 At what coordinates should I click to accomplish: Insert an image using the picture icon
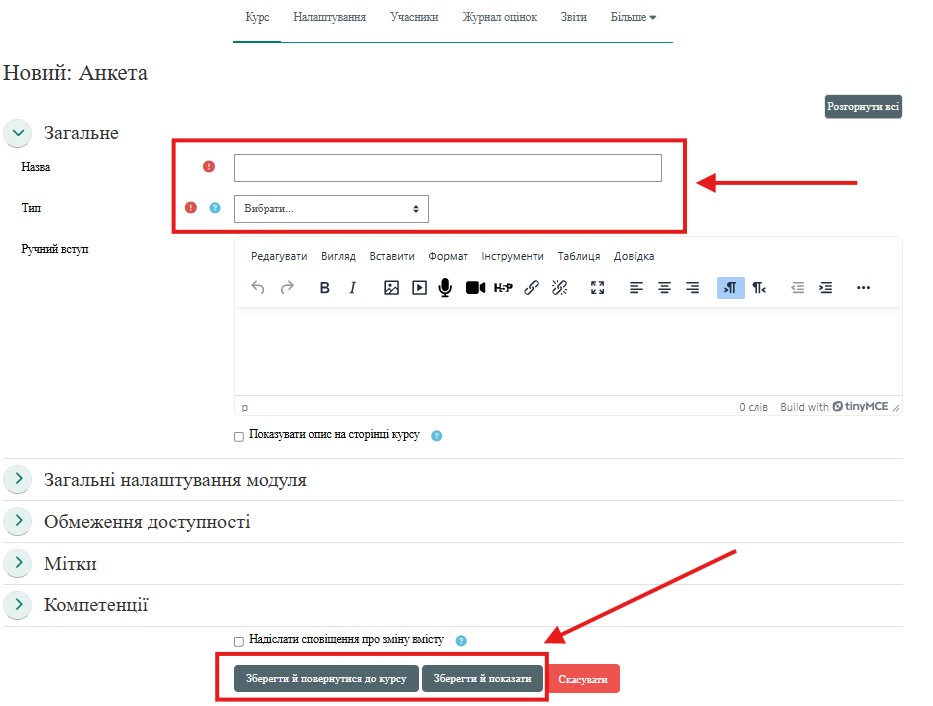click(x=392, y=288)
